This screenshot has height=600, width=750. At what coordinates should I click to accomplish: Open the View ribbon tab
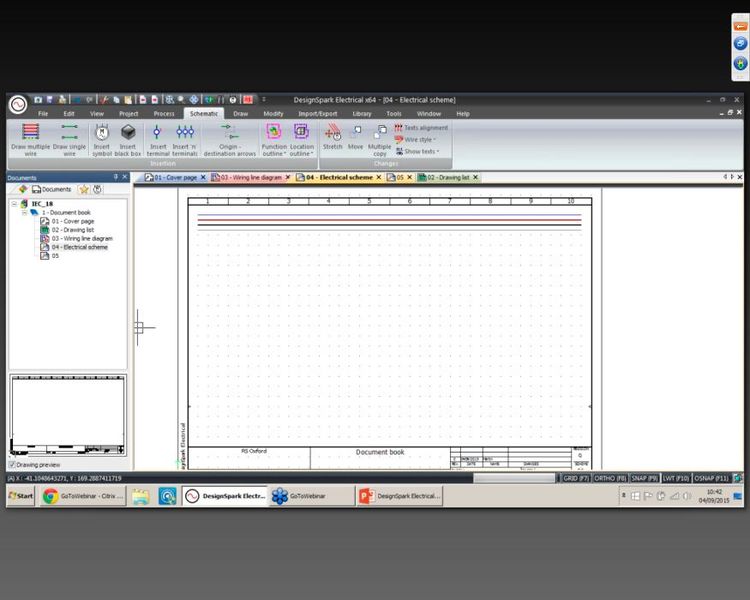97,114
